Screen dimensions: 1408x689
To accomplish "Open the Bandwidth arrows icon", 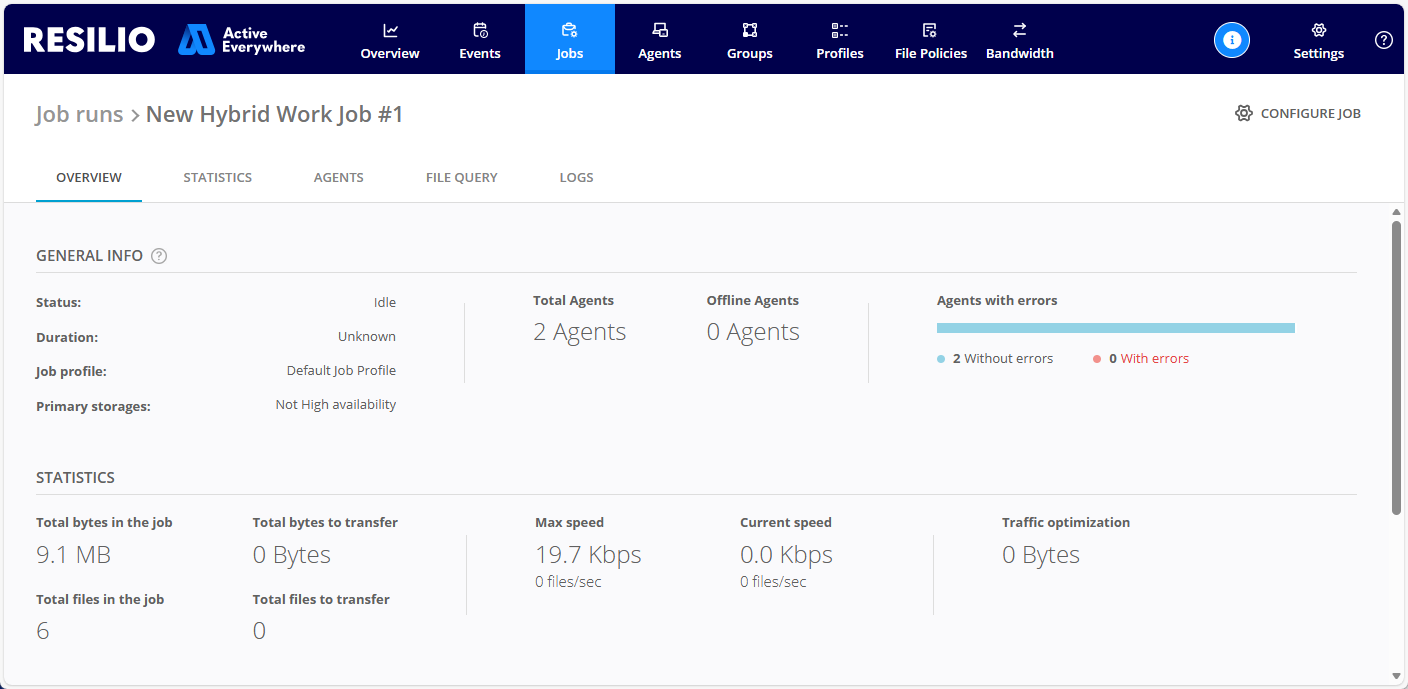I will pyautogui.click(x=1019, y=31).
